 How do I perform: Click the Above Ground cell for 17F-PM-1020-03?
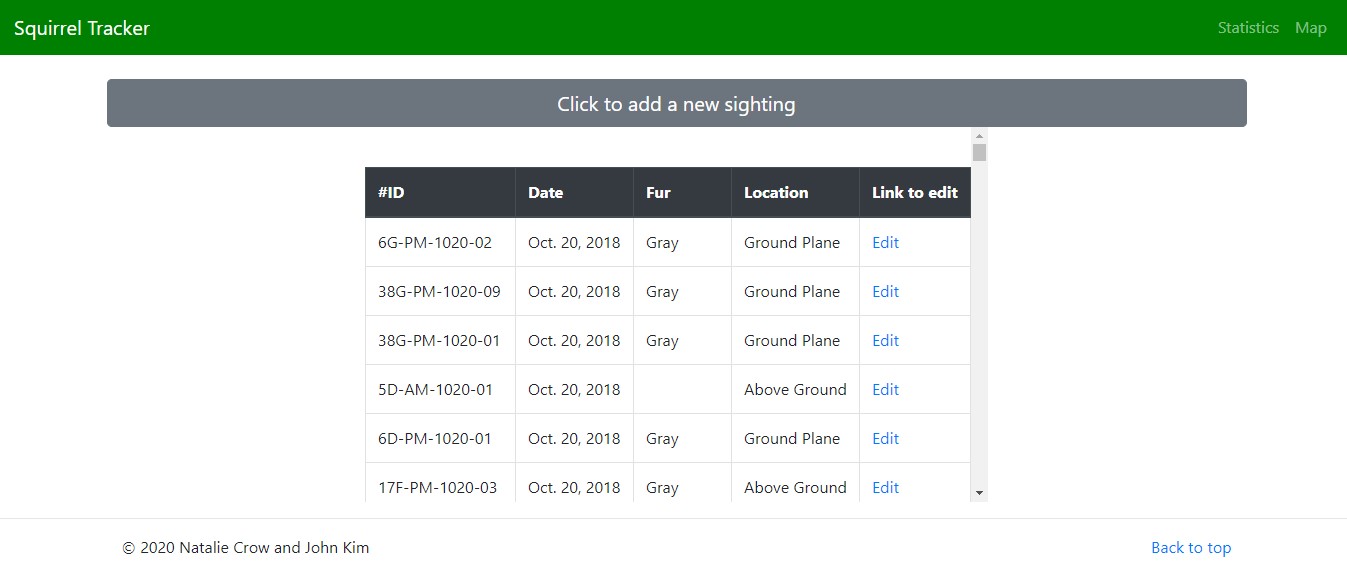click(795, 488)
